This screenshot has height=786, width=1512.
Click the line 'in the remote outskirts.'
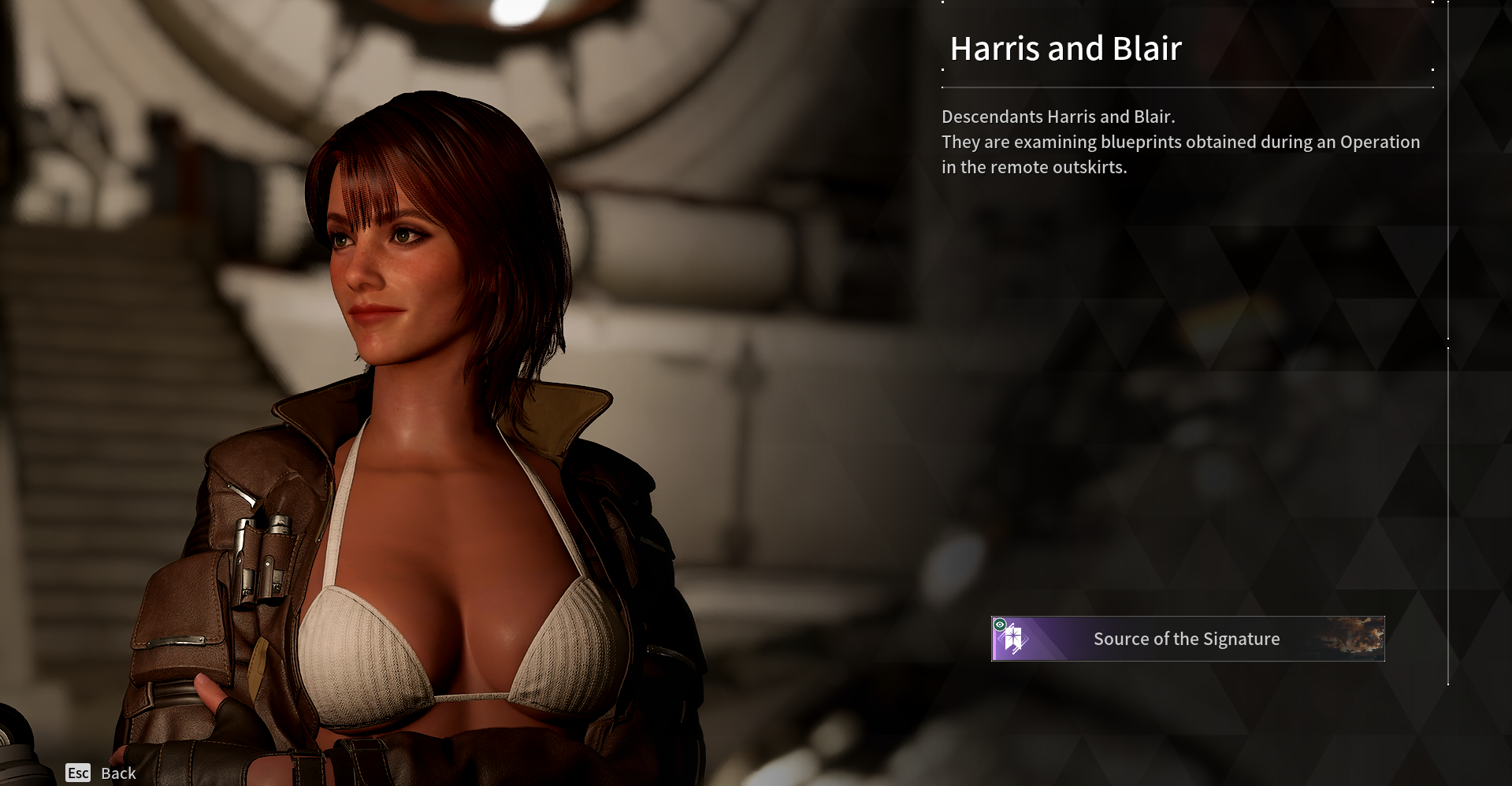(1034, 167)
